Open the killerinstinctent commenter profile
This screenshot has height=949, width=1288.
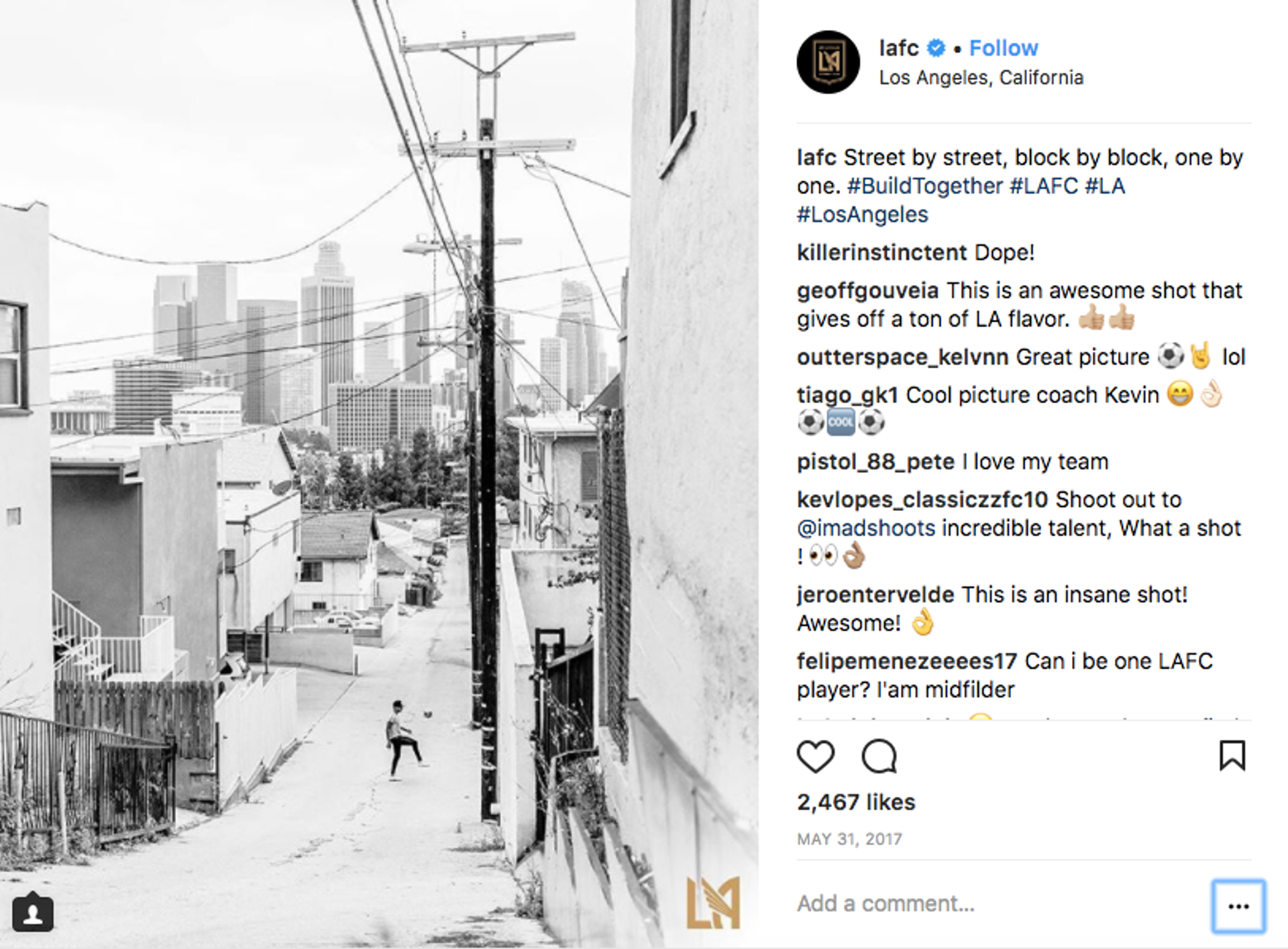point(881,253)
